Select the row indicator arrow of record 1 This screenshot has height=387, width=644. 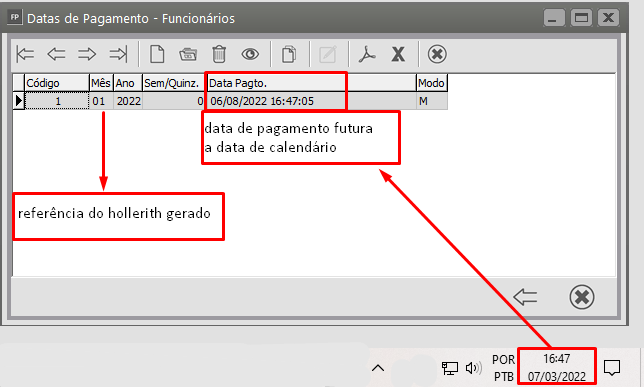click(x=19, y=101)
